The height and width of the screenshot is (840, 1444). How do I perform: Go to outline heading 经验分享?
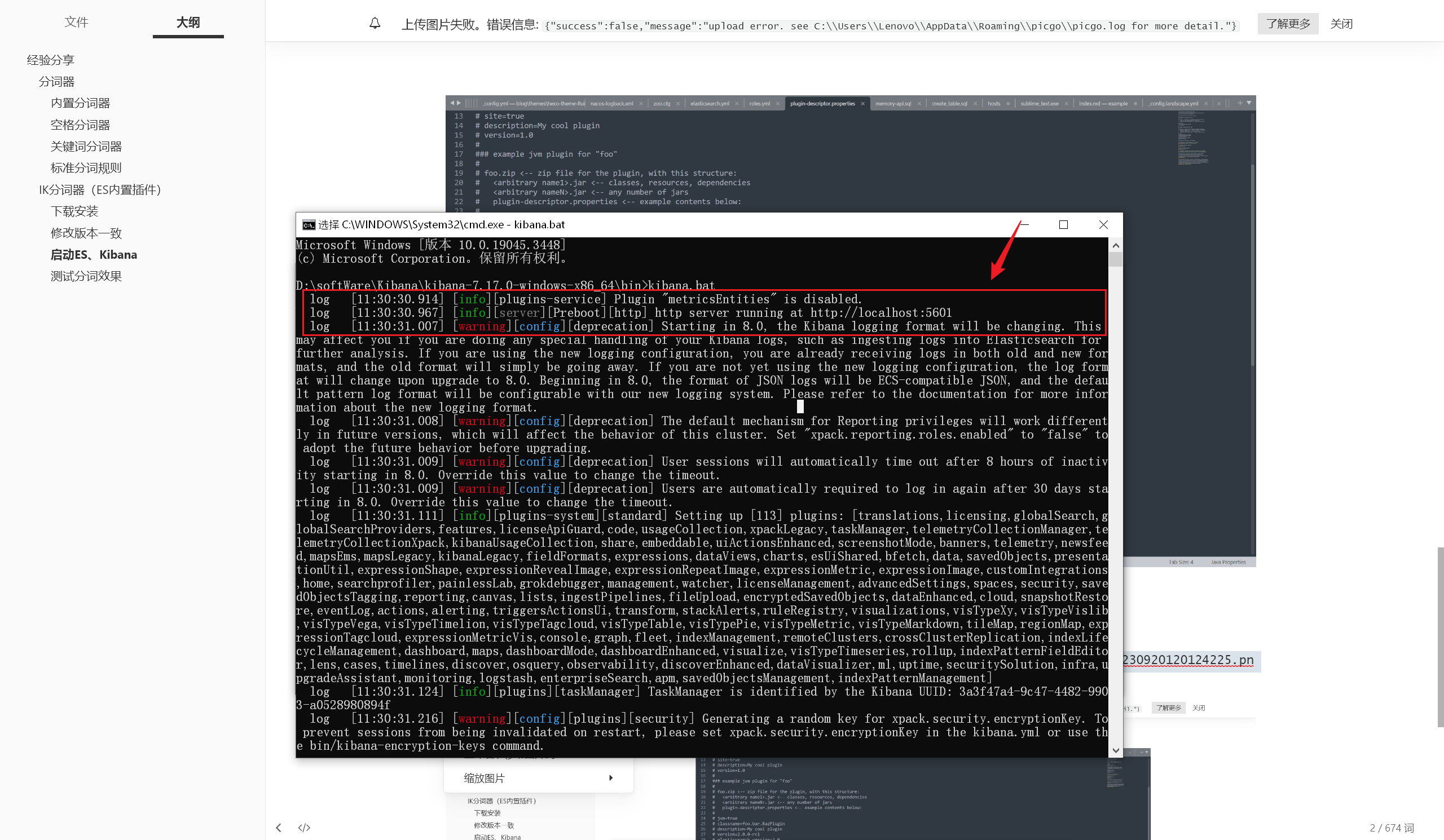(x=50, y=60)
